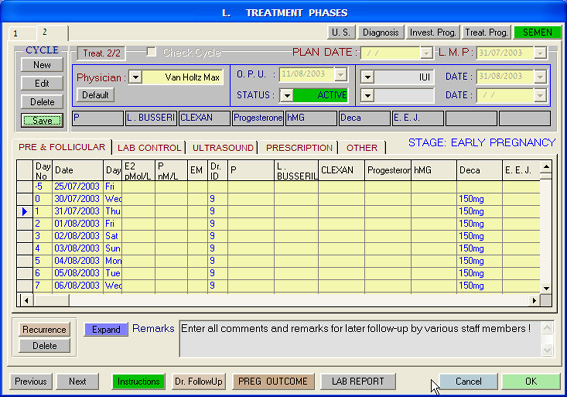
Task: Click the CLEXAN medication field
Action: (204, 118)
